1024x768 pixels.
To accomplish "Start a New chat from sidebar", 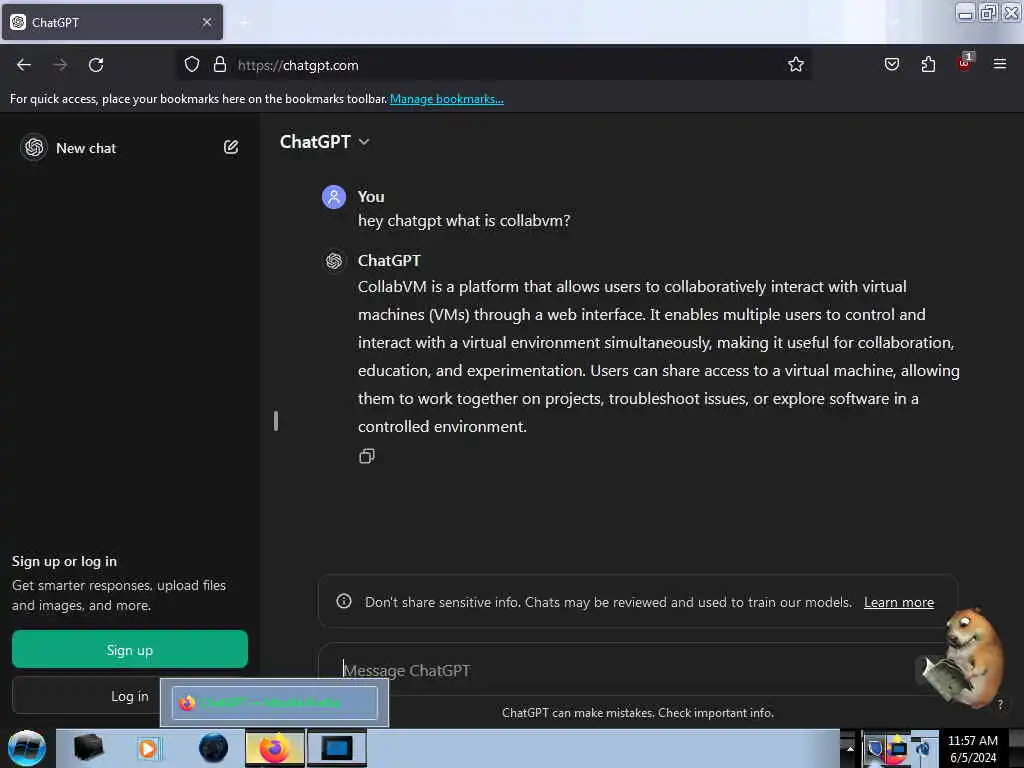I will [86, 148].
